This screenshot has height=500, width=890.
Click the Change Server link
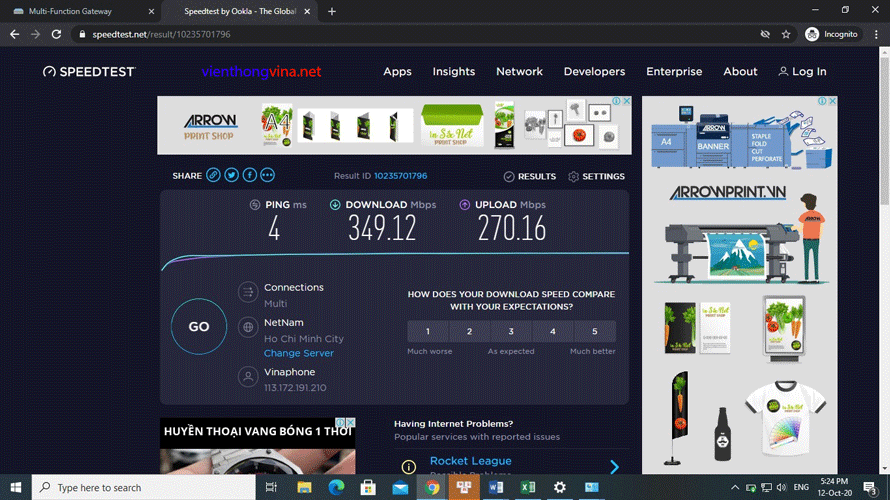coord(298,353)
